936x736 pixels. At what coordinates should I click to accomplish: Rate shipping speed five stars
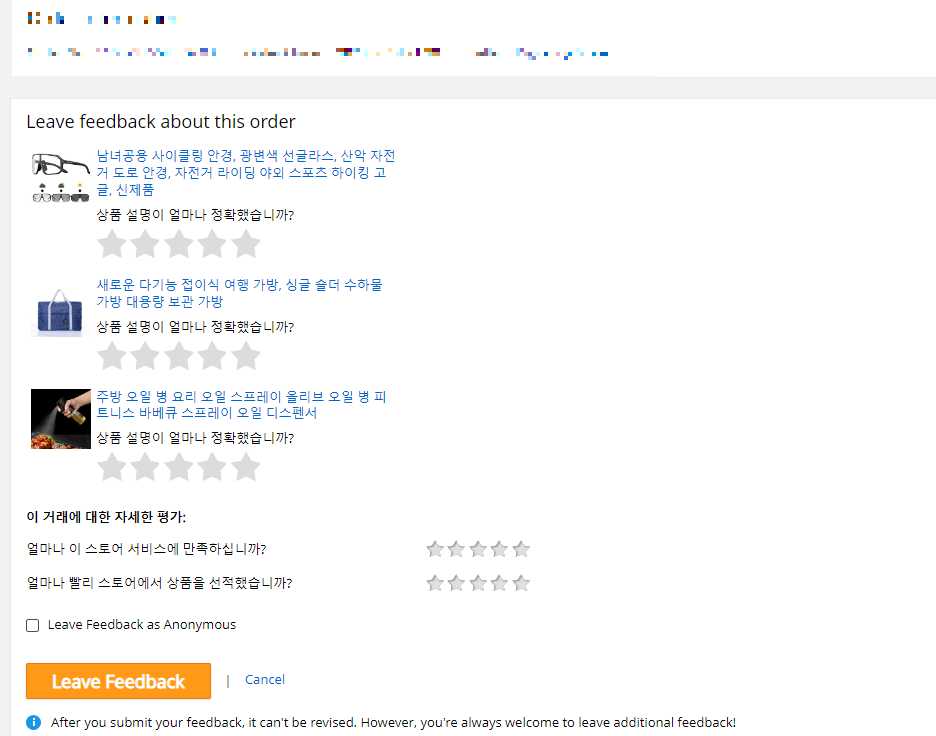click(521, 582)
